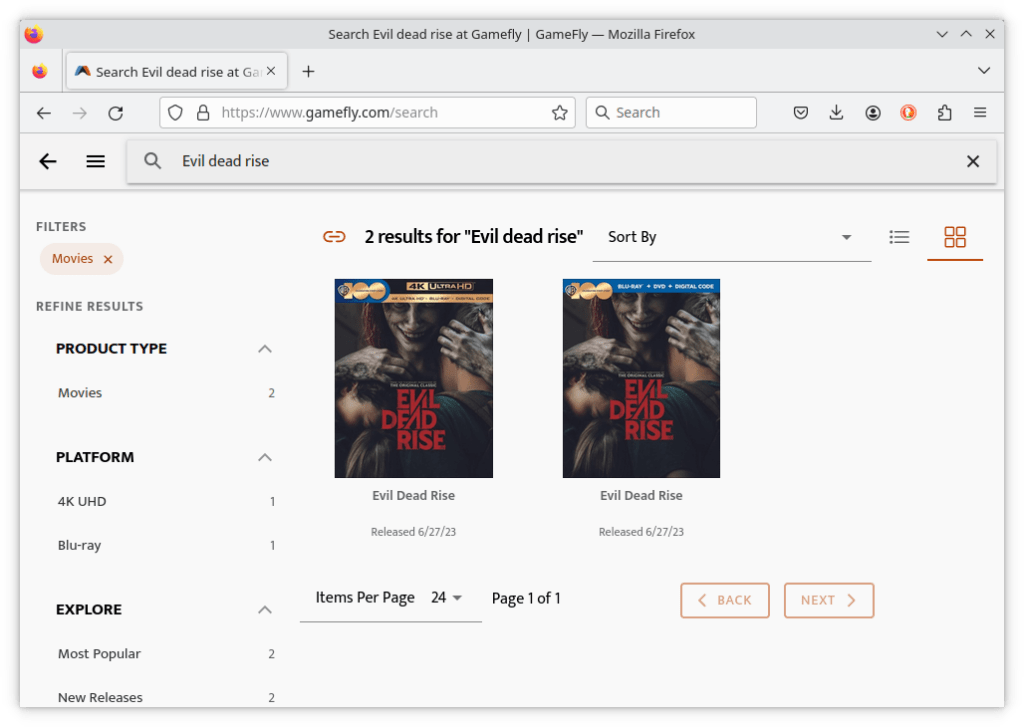The width and height of the screenshot is (1024, 727).
Task: Switch to list view layout
Action: (x=899, y=237)
